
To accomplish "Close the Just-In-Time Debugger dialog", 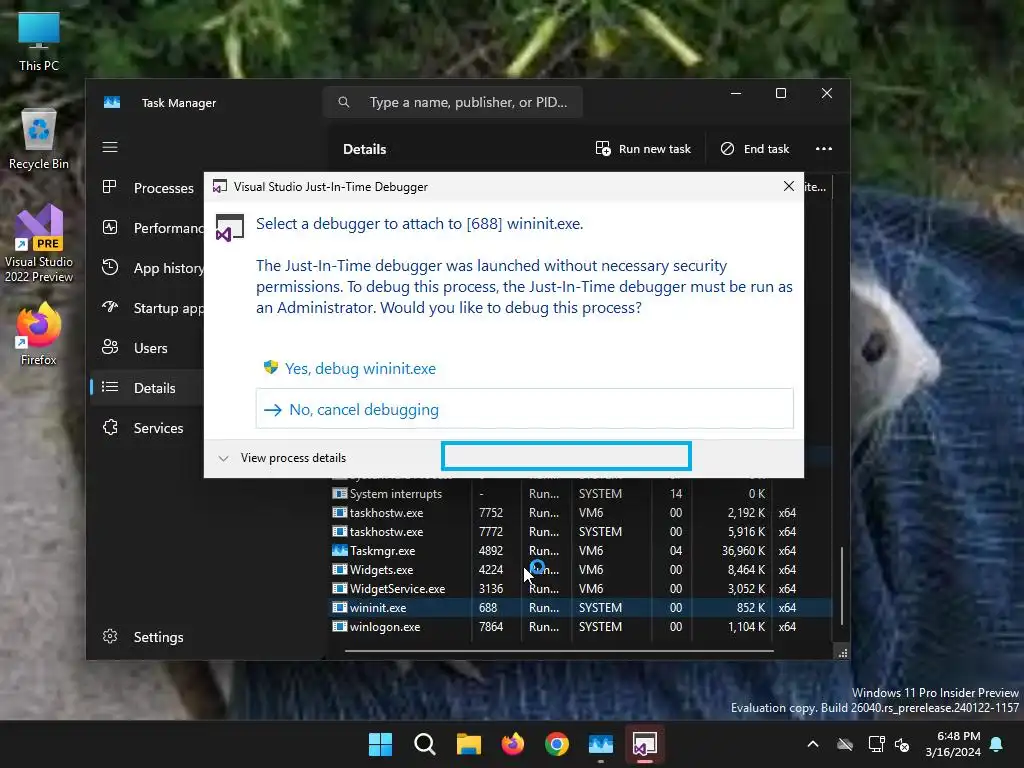I will pos(788,186).
